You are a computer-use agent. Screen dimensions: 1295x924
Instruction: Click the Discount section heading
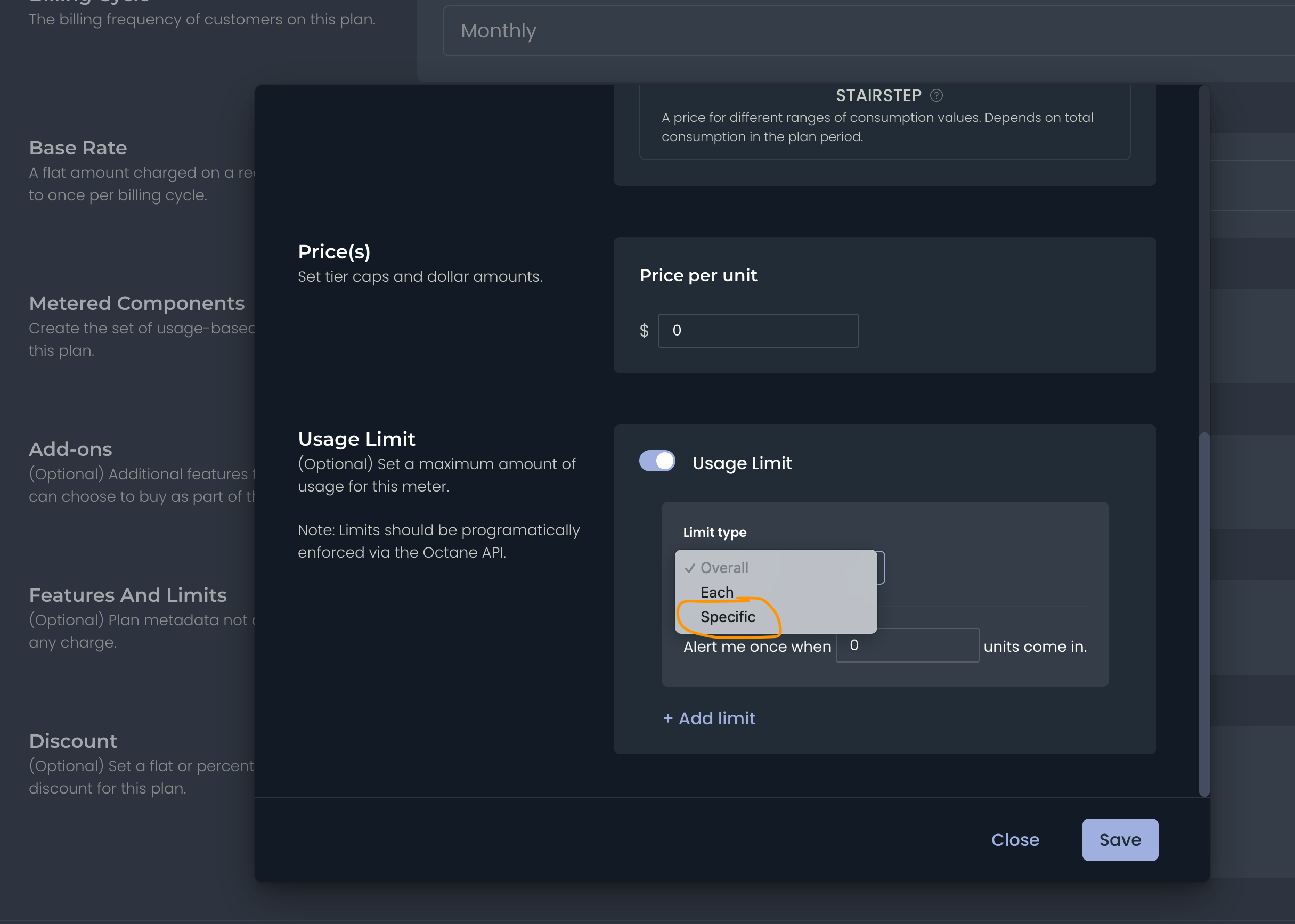tap(73, 741)
